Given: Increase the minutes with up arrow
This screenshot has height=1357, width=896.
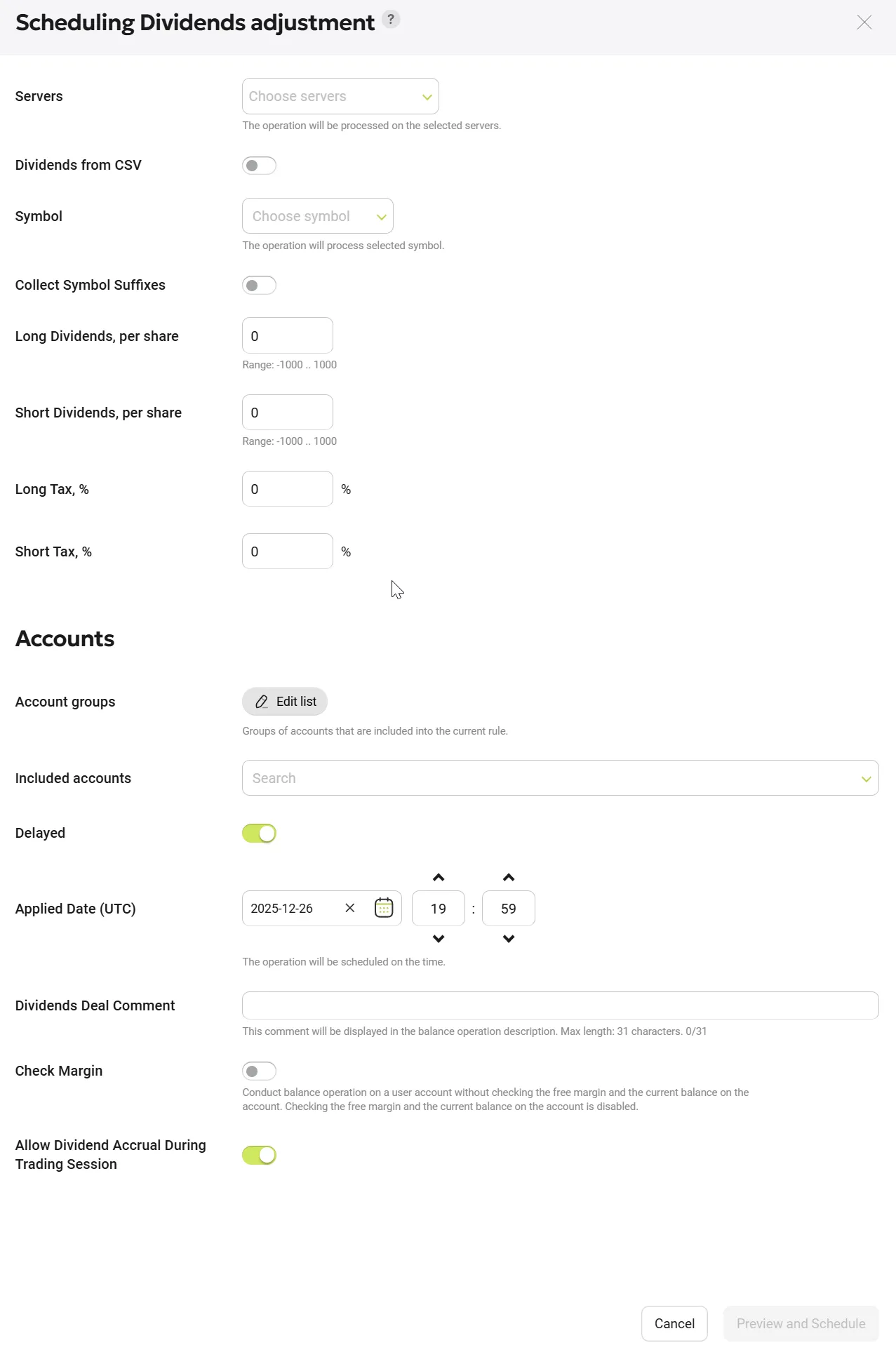Looking at the screenshot, I should pos(509,878).
